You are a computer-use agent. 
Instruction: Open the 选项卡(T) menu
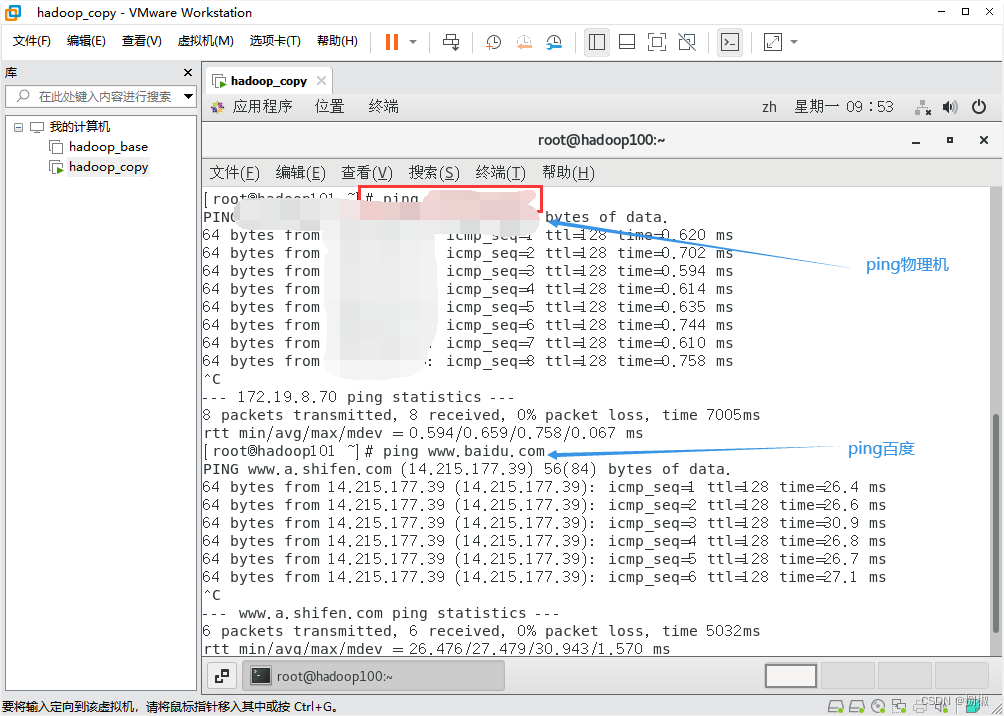[275, 41]
